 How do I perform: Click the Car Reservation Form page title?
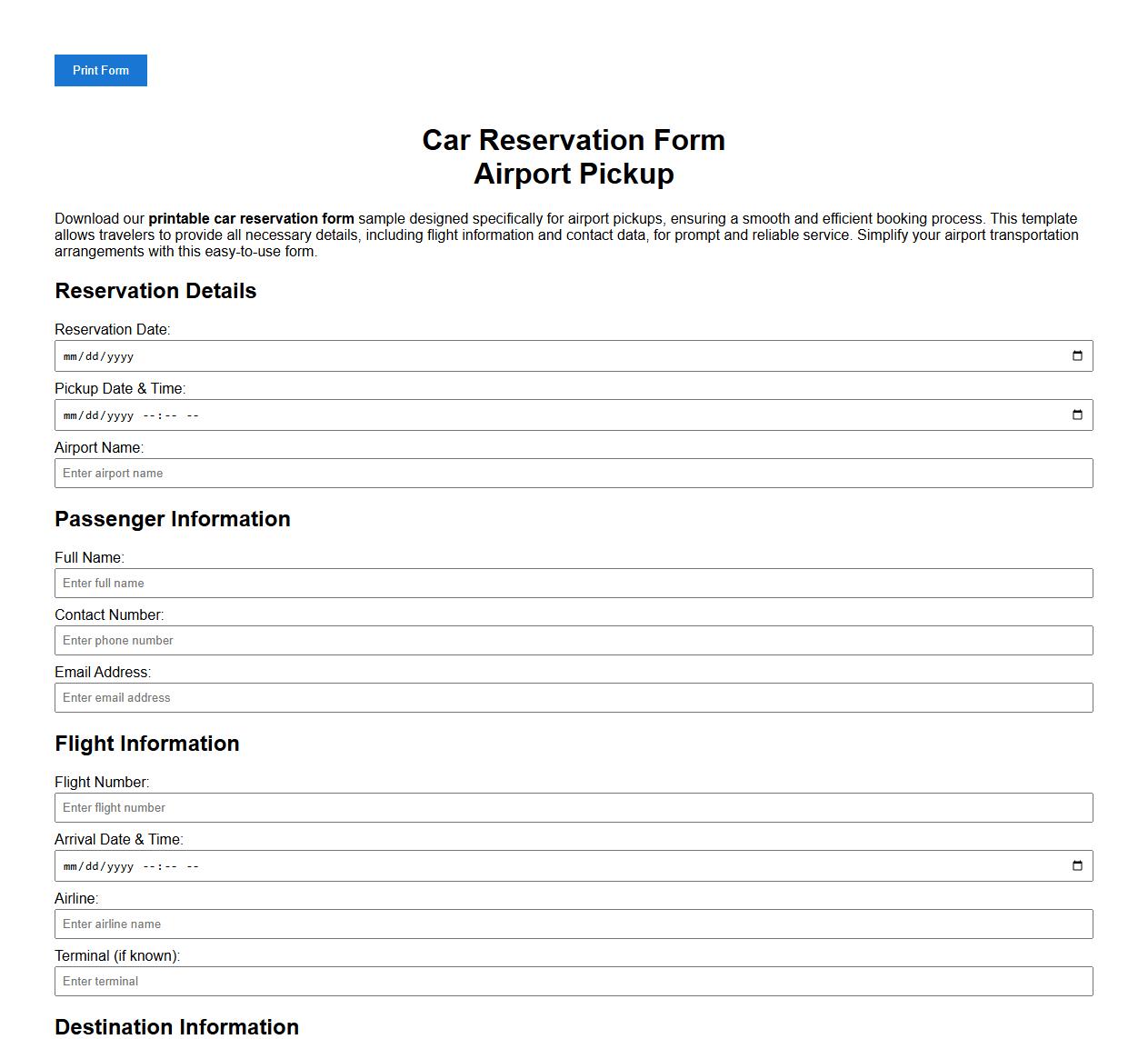pyautogui.click(x=574, y=140)
